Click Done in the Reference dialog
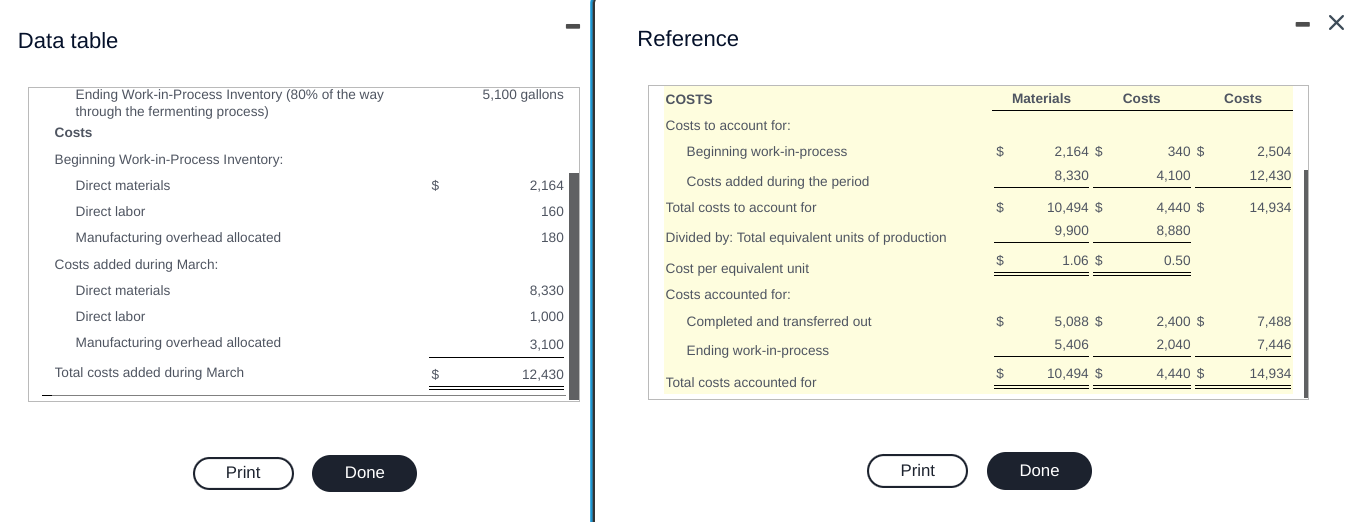 1039,471
